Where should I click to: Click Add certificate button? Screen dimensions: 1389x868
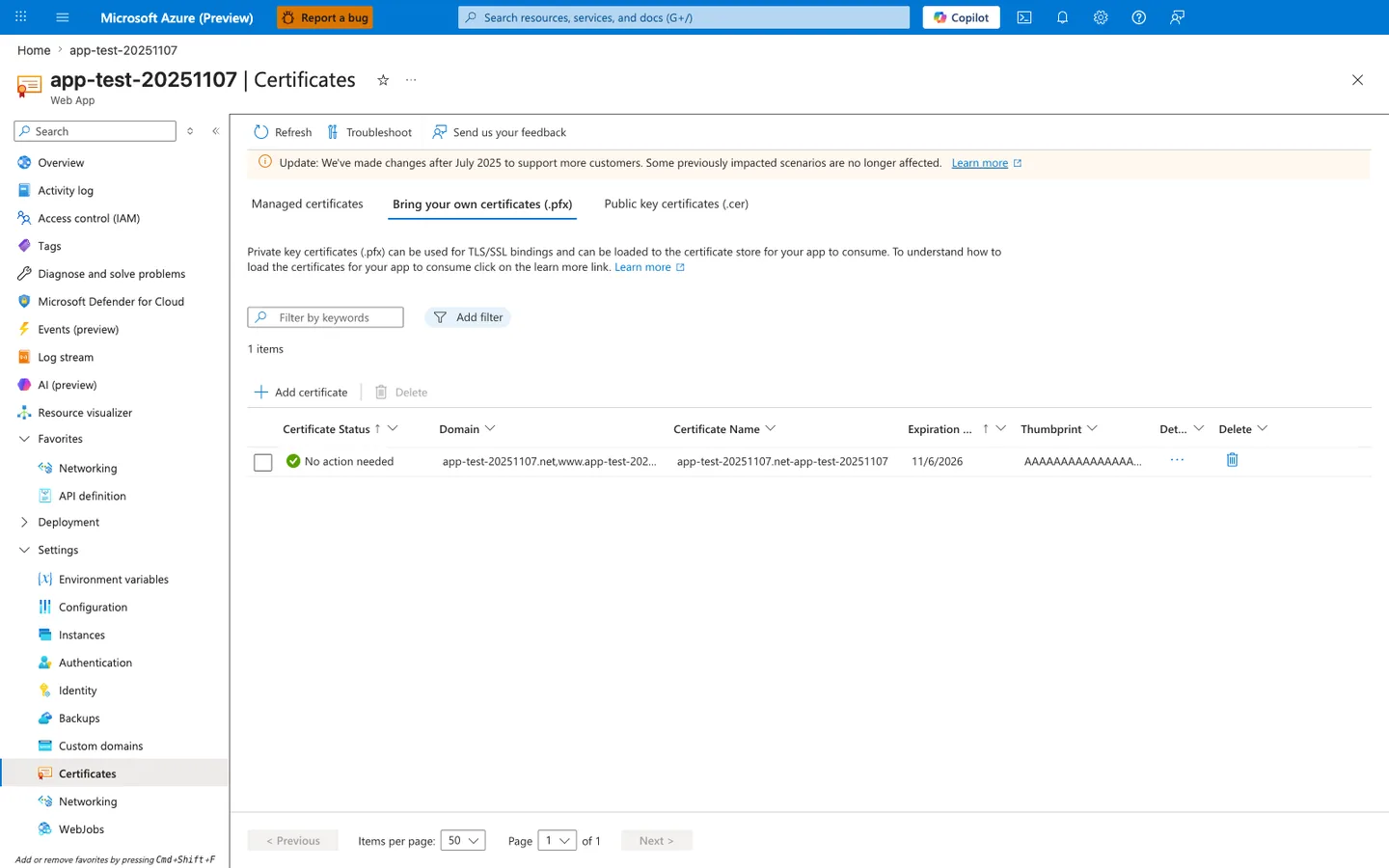point(301,393)
